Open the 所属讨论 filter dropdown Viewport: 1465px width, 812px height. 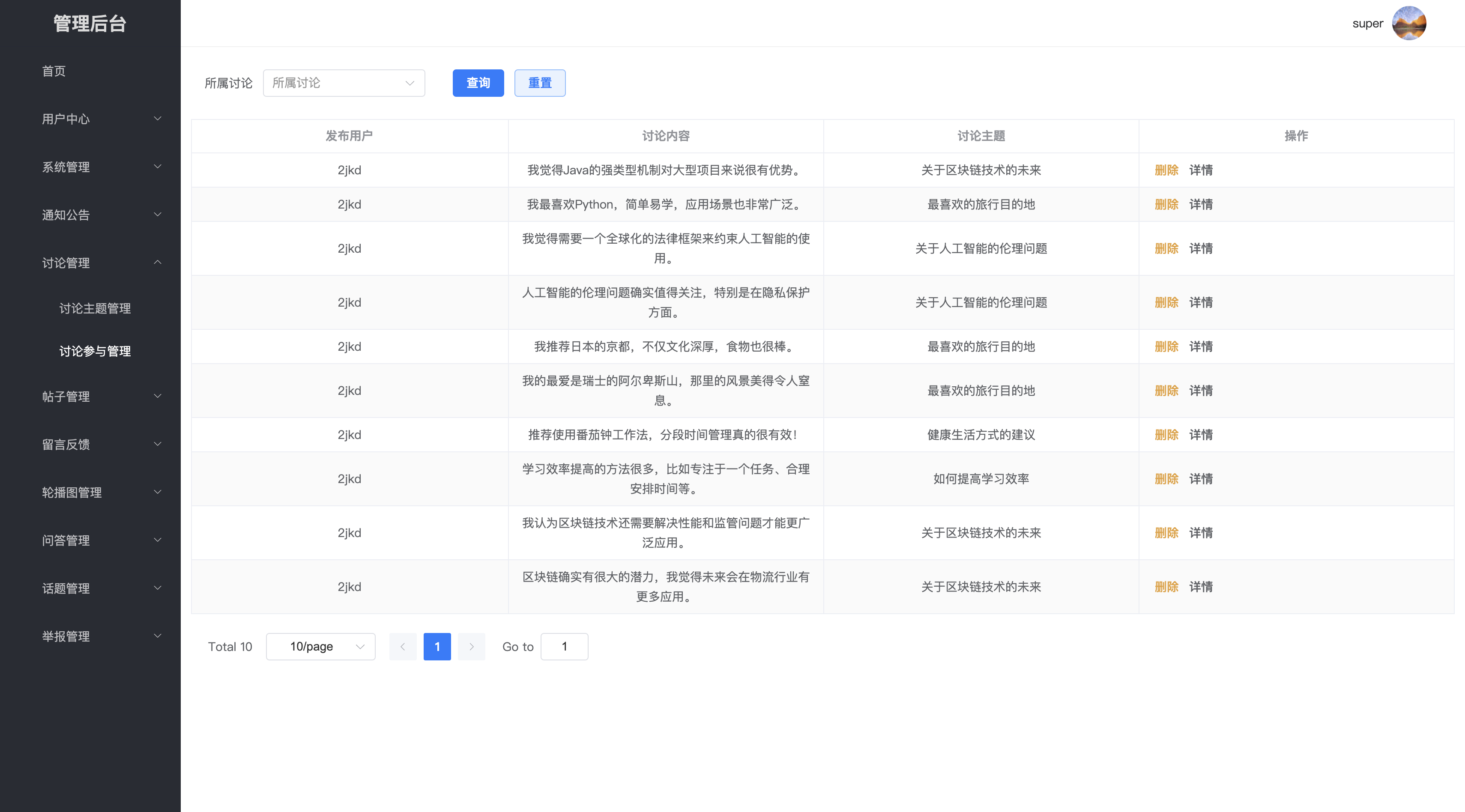[344, 83]
